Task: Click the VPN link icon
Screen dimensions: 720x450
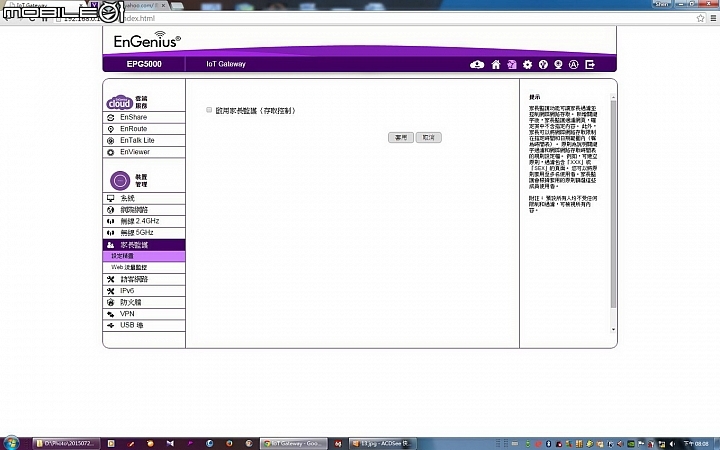Action: [x=110, y=314]
